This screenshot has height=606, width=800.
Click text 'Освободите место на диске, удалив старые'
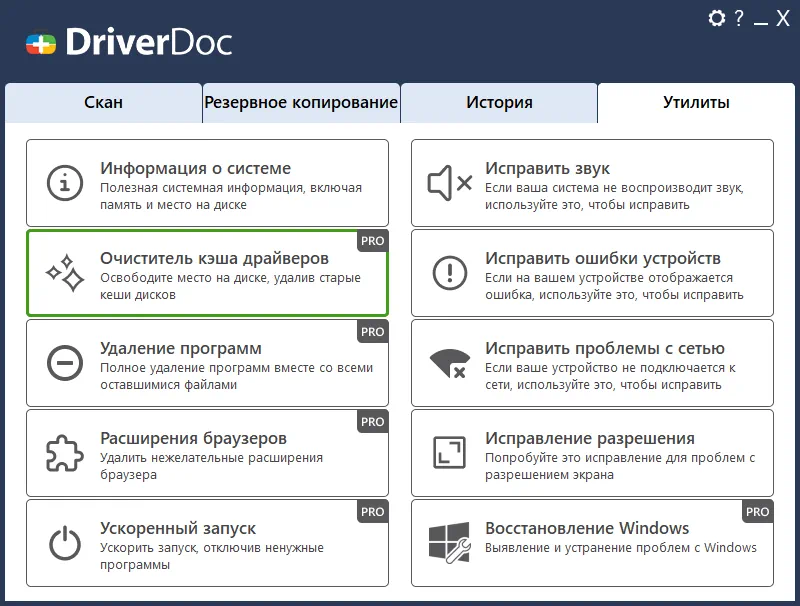tap(230, 278)
